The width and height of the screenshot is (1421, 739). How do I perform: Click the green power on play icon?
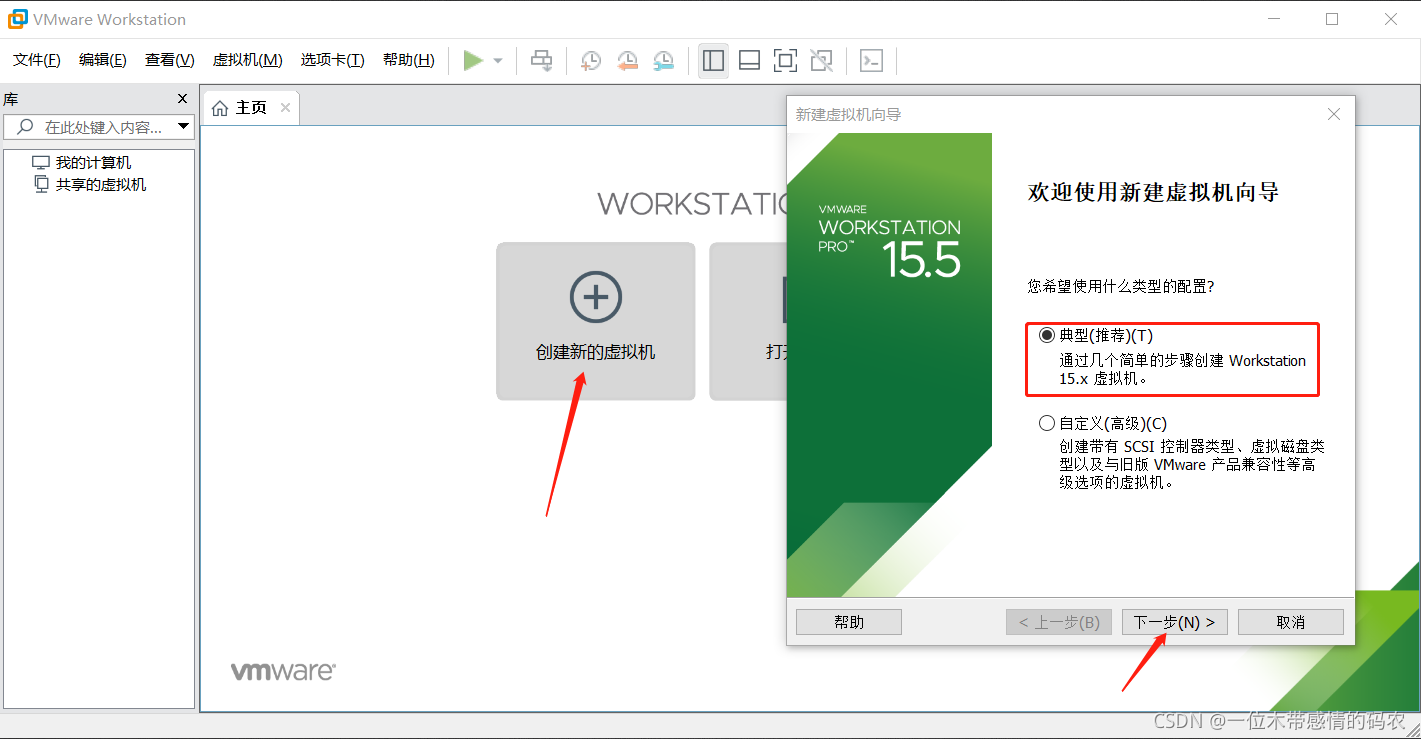[473, 61]
